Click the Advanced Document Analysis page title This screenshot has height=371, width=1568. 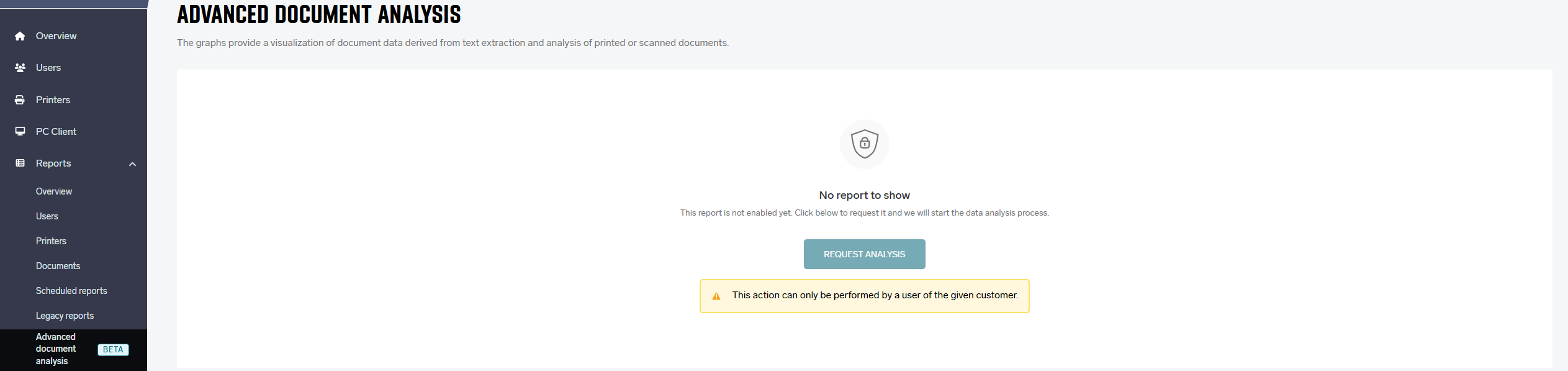pyautogui.click(x=319, y=14)
